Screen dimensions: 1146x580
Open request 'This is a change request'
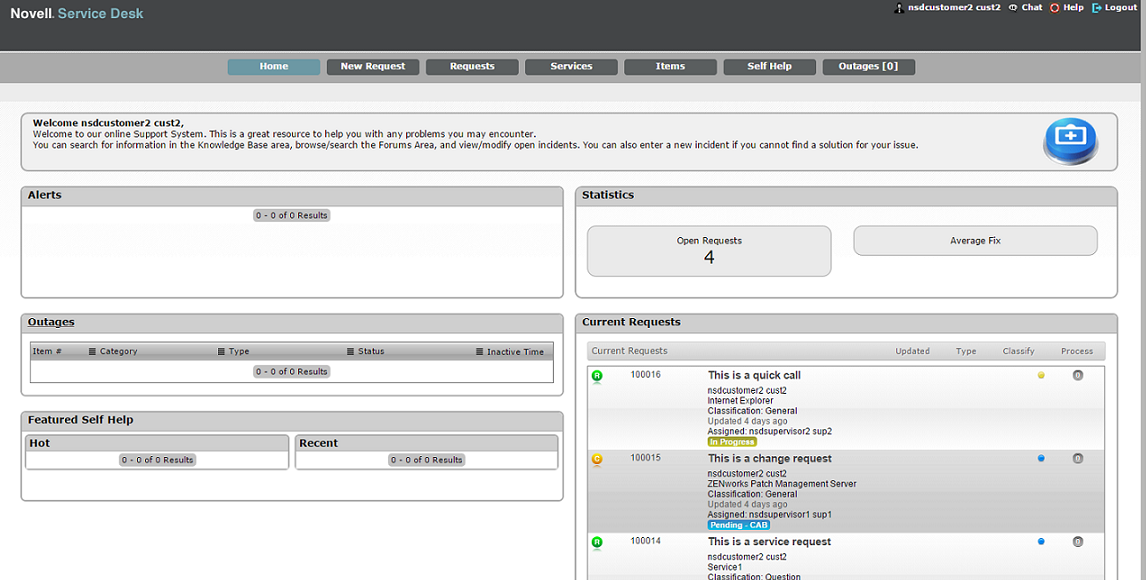[770, 458]
